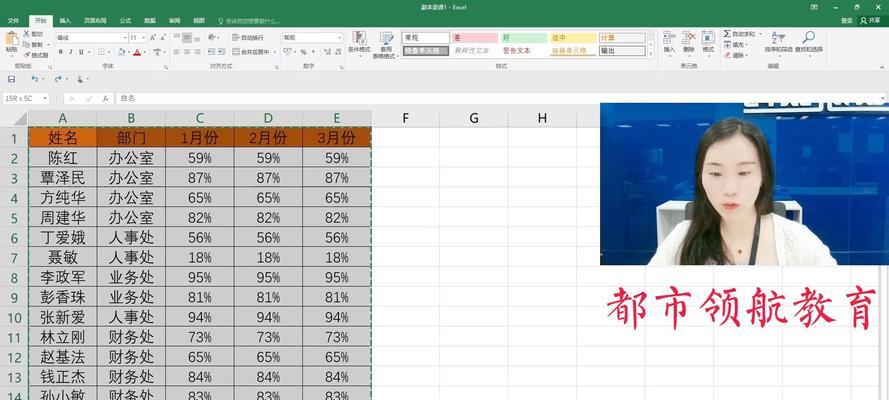The height and width of the screenshot is (400, 889).
Task: Open the fill color dropdown arrow
Action: click(x=128, y=52)
